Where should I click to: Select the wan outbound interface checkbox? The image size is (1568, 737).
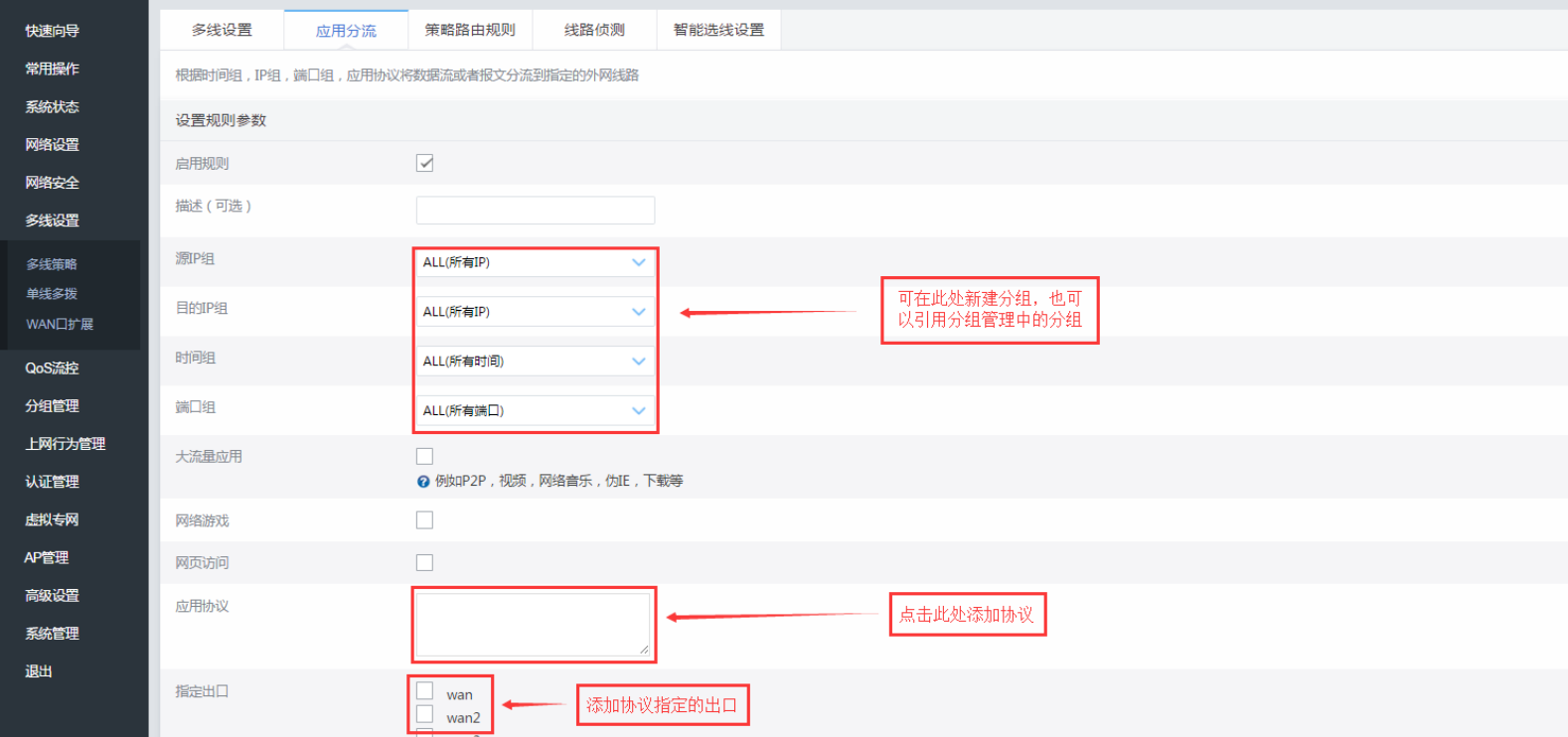click(x=425, y=691)
